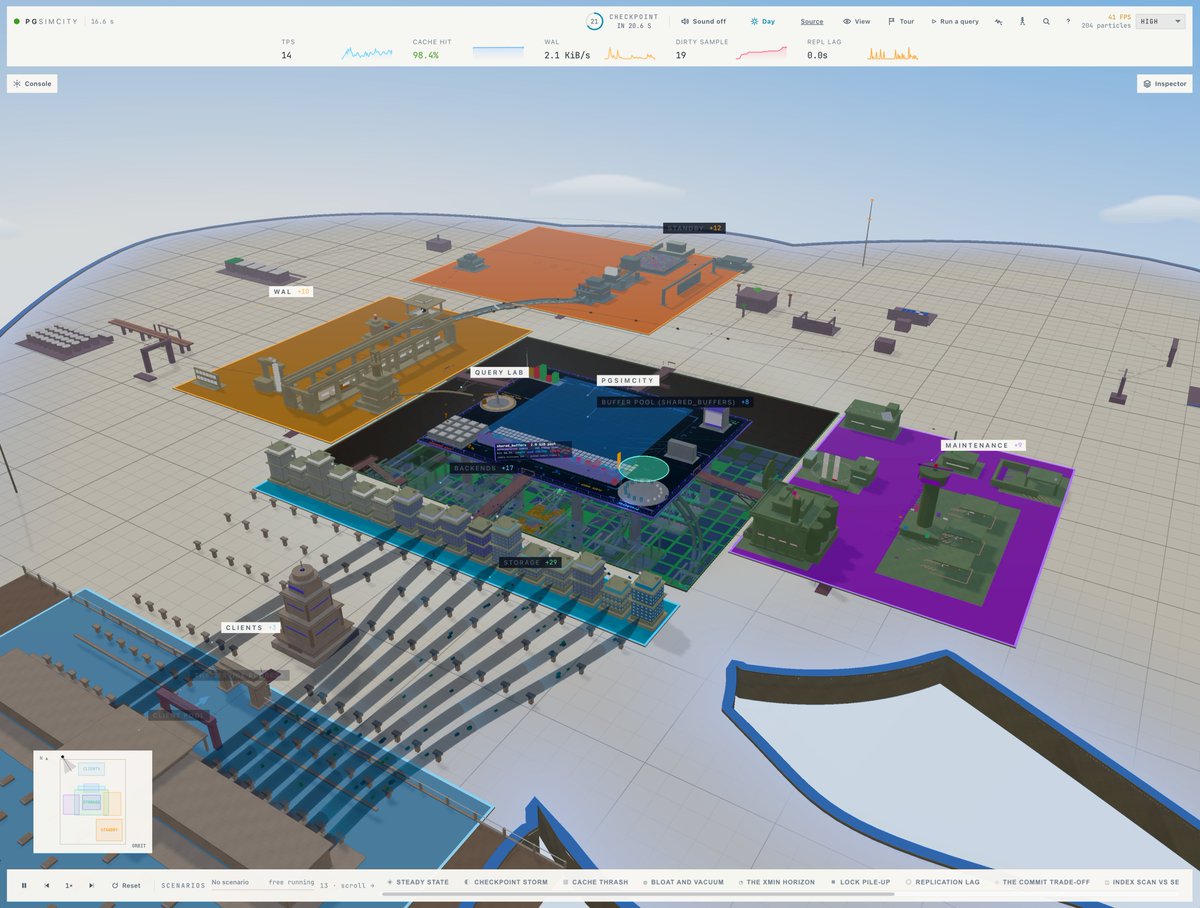Open the Console panel
The width and height of the screenshot is (1200, 908).
[32, 84]
